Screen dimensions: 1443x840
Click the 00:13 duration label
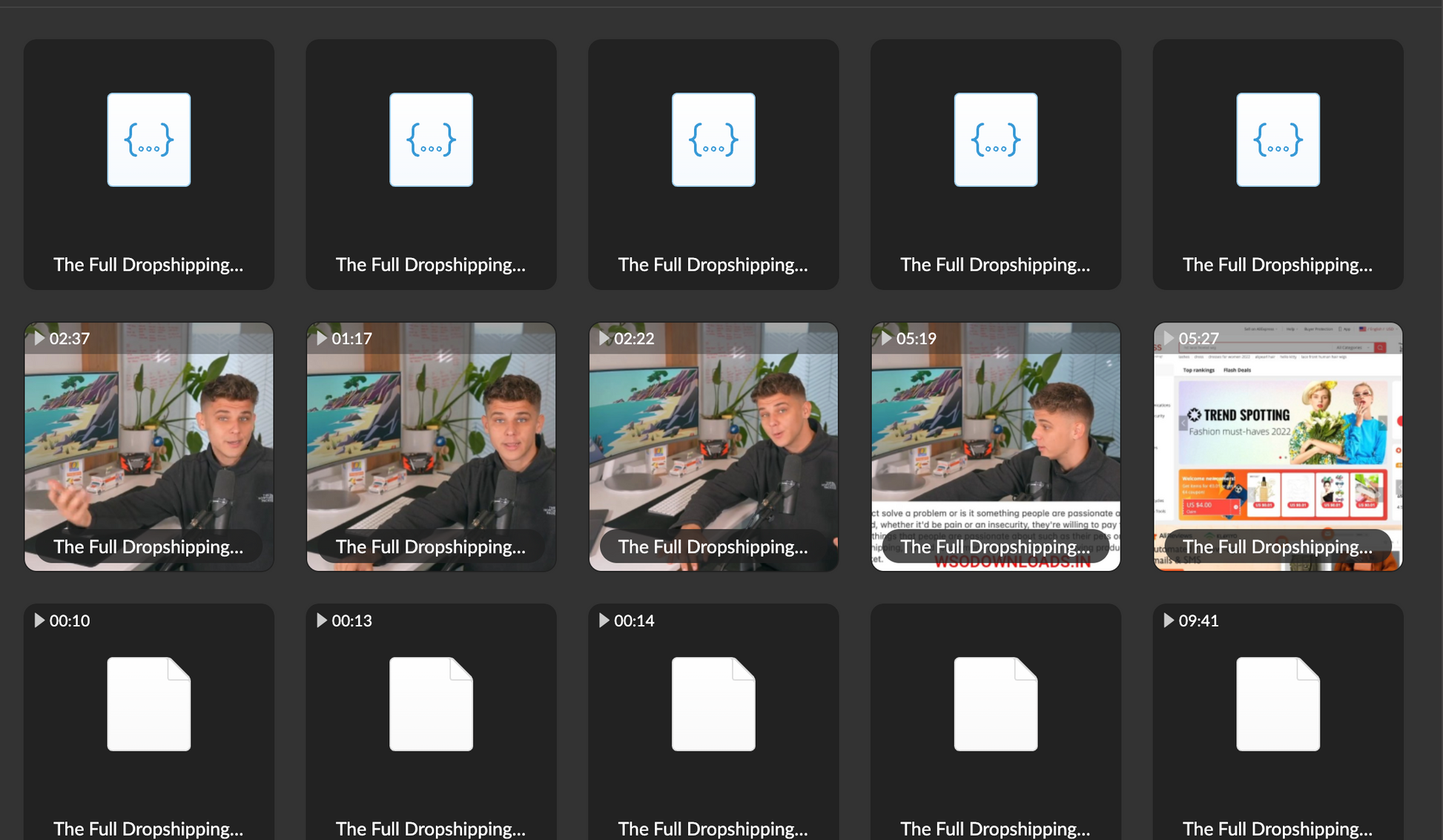pos(351,621)
